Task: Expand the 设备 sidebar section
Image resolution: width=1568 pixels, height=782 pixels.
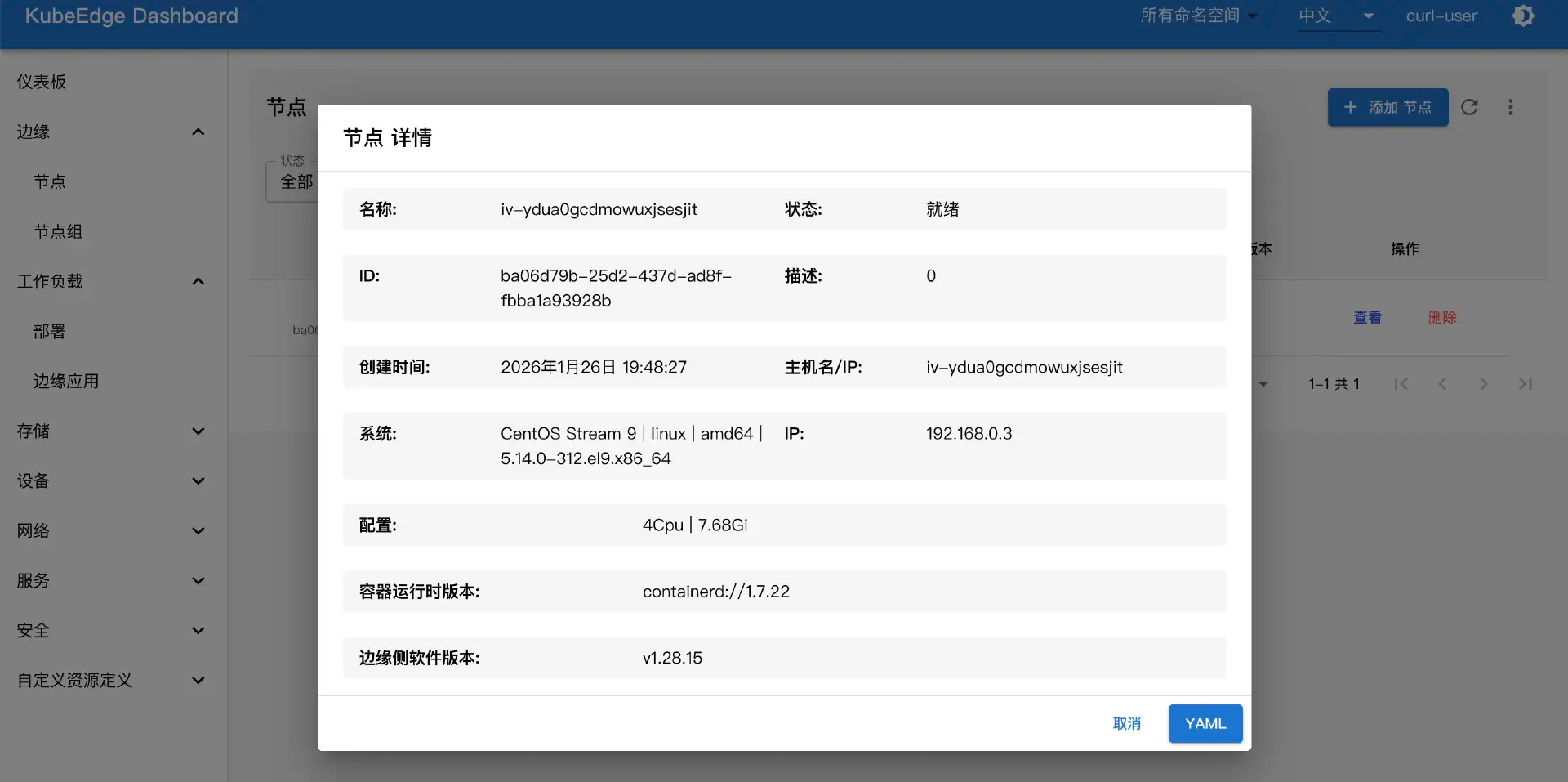Action: coord(198,480)
